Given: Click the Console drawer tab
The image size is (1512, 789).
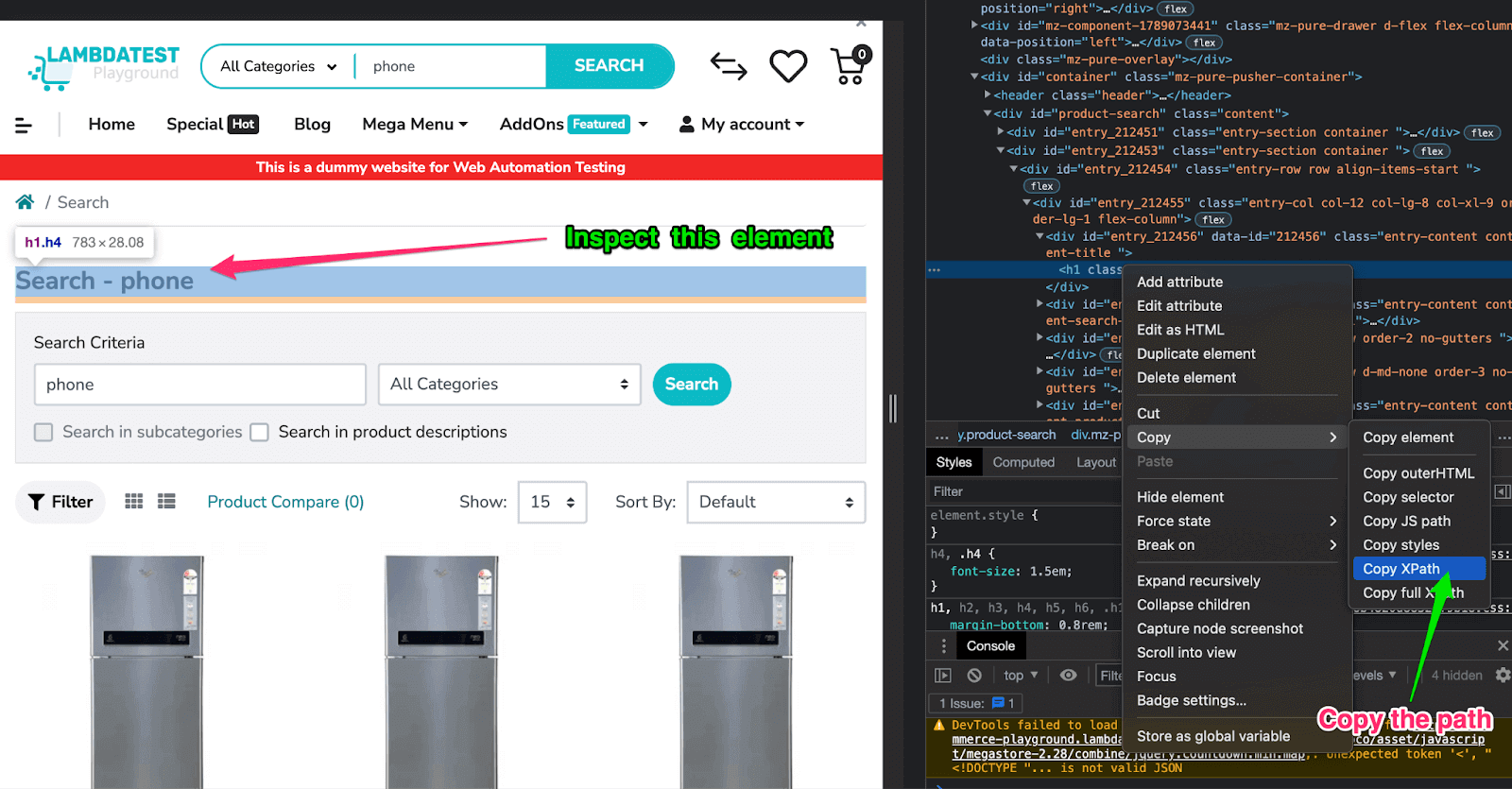Looking at the screenshot, I should coord(990,646).
